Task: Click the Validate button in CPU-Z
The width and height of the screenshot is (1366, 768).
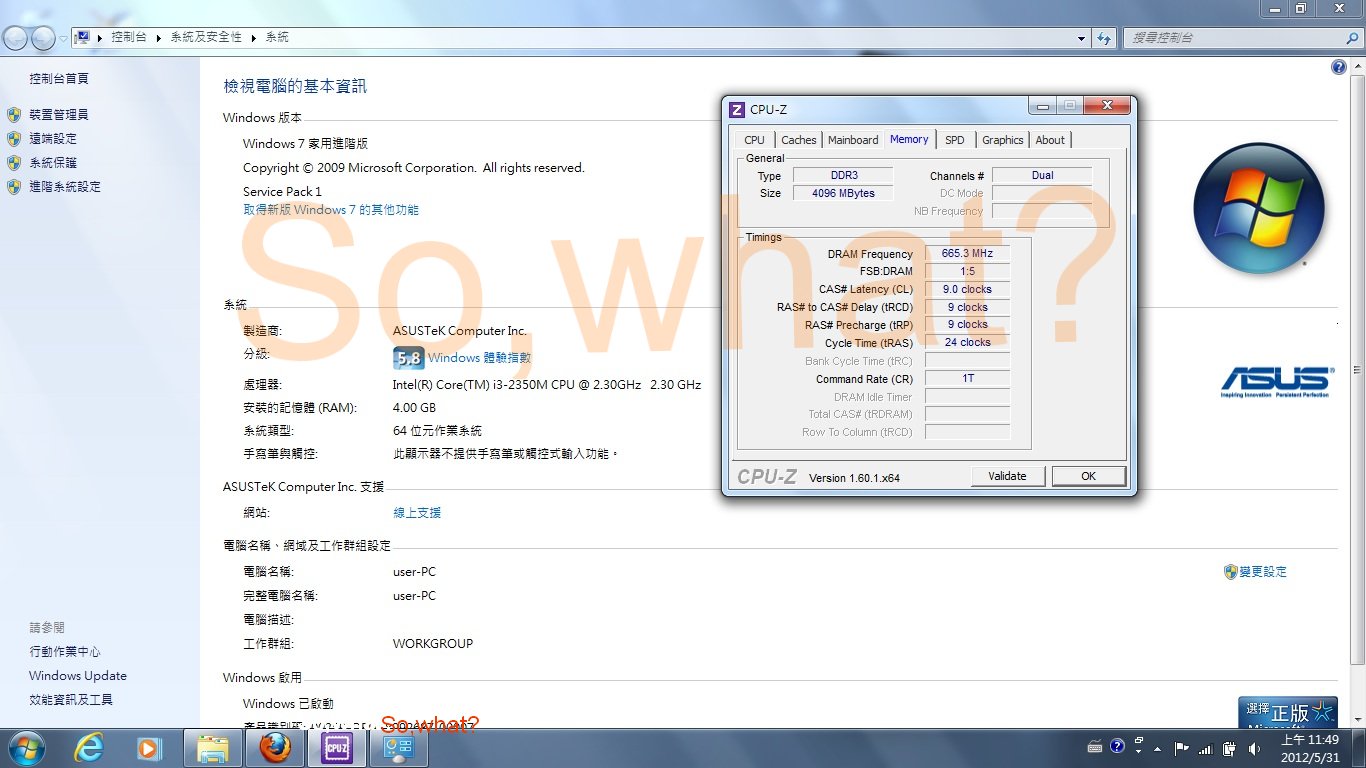Action: click(x=1007, y=476)
